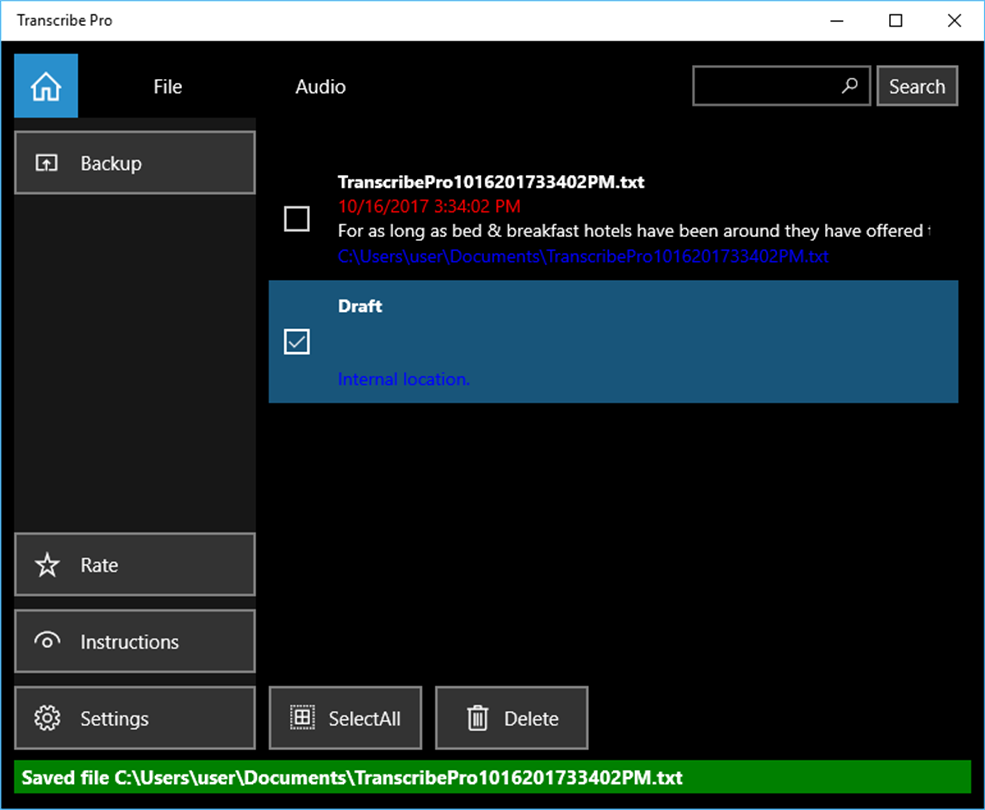
Task: Click the Delete button label
Action: click(531, 719)
